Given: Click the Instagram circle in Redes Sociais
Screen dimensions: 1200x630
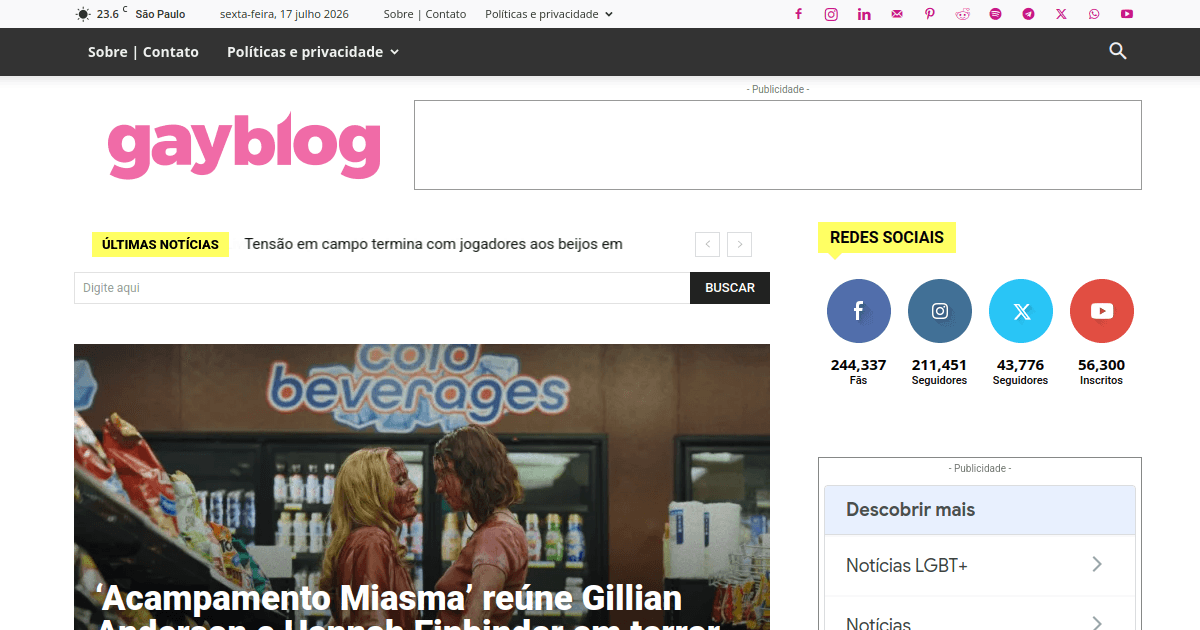Looking at the screenshot, I should coord(940,311).
